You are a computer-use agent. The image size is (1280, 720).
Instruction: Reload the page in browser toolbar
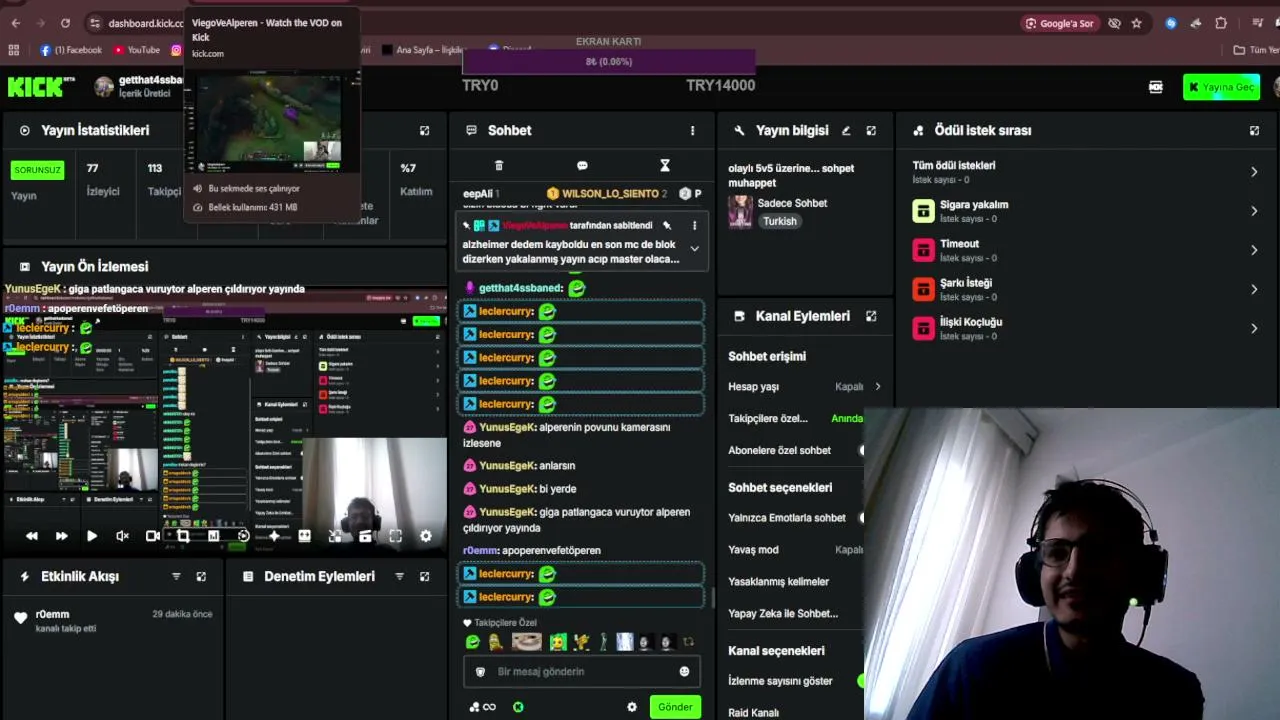pyautogui.click(x=65, y=23)
